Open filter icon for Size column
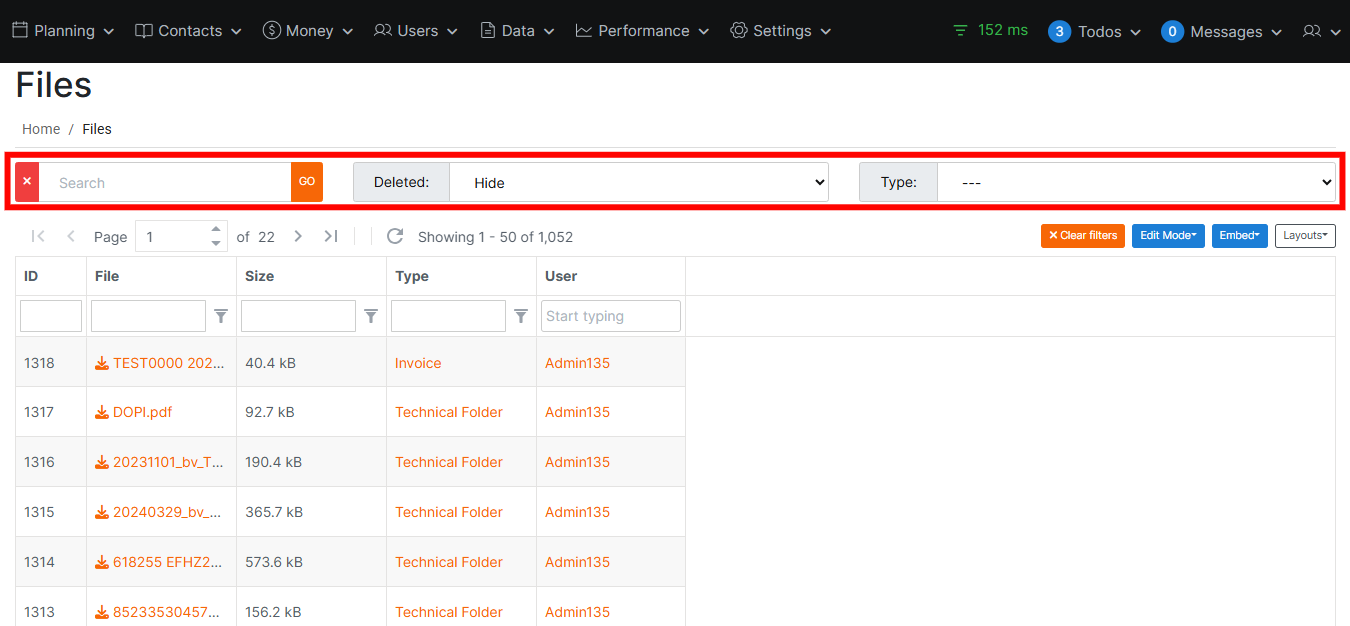Viewport: 1350px width, 626px height. [371, 316]
